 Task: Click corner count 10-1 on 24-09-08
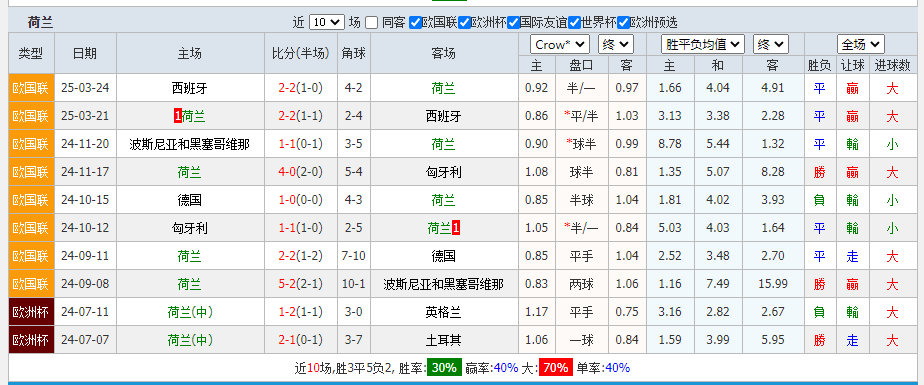(354, 284)
